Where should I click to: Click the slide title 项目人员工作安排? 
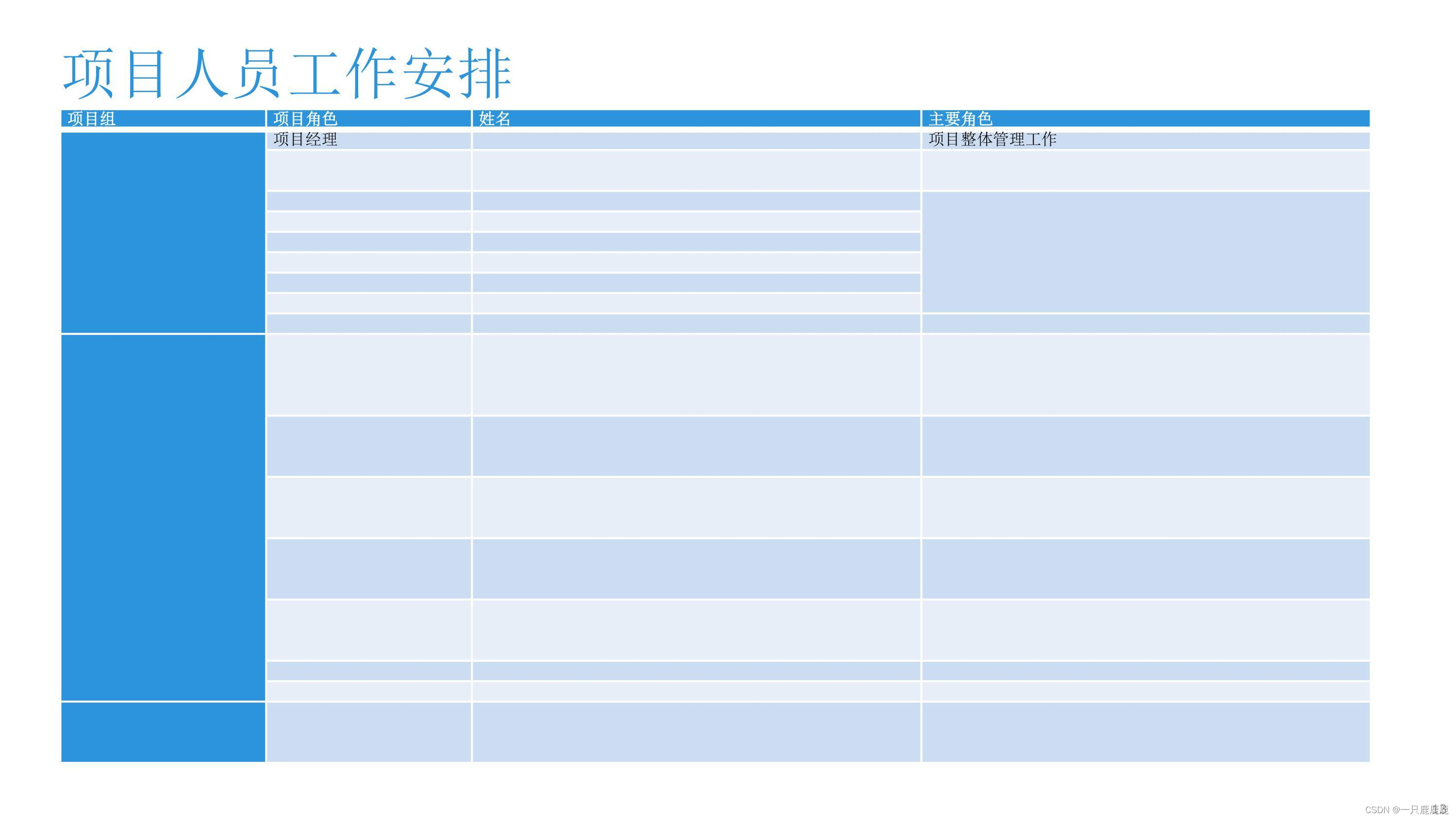click(x=287, y=74)
